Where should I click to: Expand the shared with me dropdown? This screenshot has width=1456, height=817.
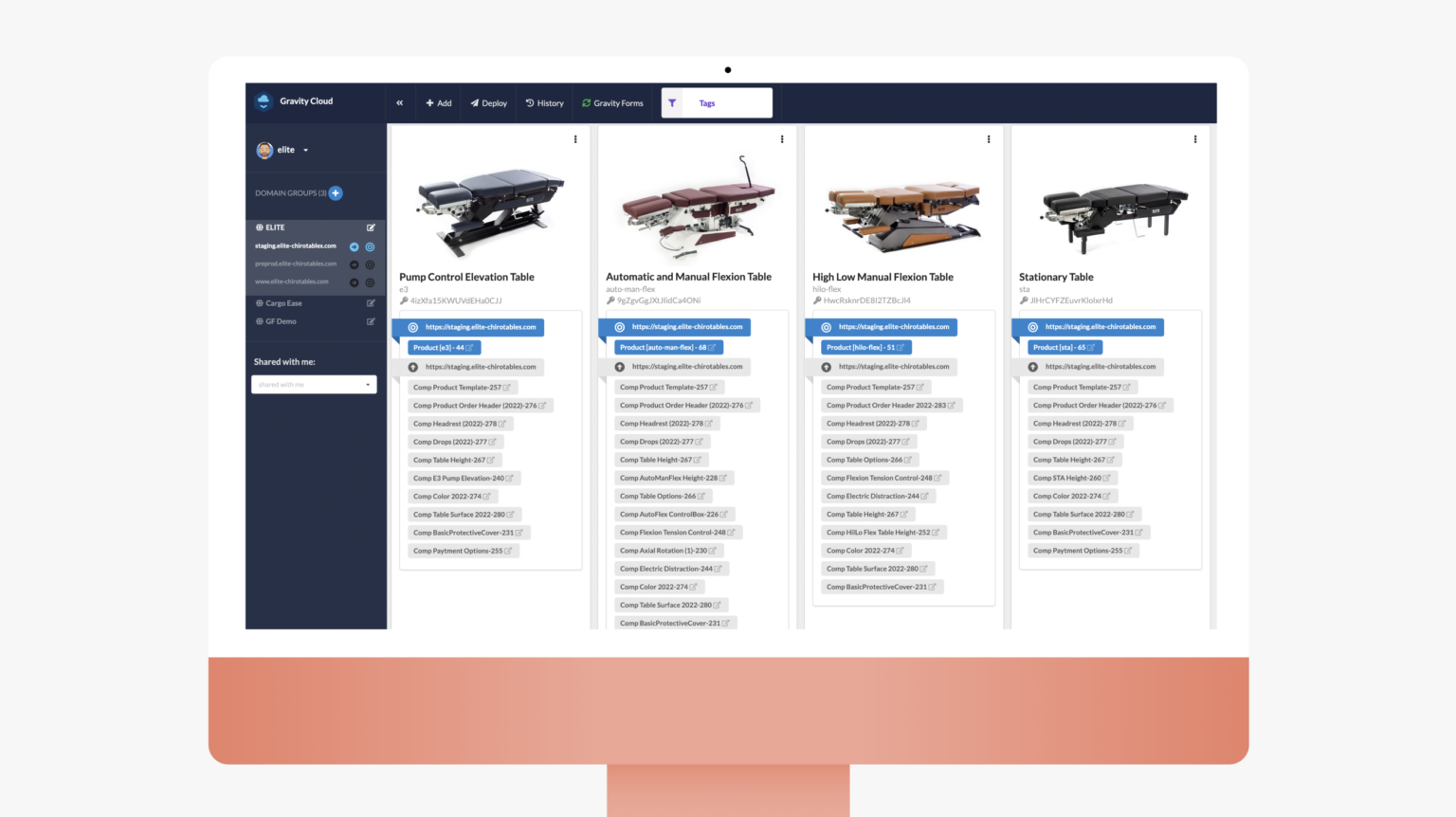314,385
